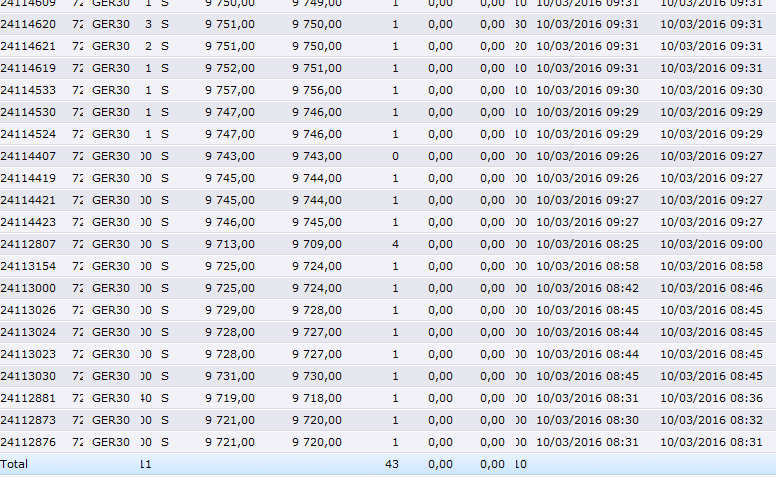
Task: Select order ID 24112876 cell
Action: pos(28,442)
